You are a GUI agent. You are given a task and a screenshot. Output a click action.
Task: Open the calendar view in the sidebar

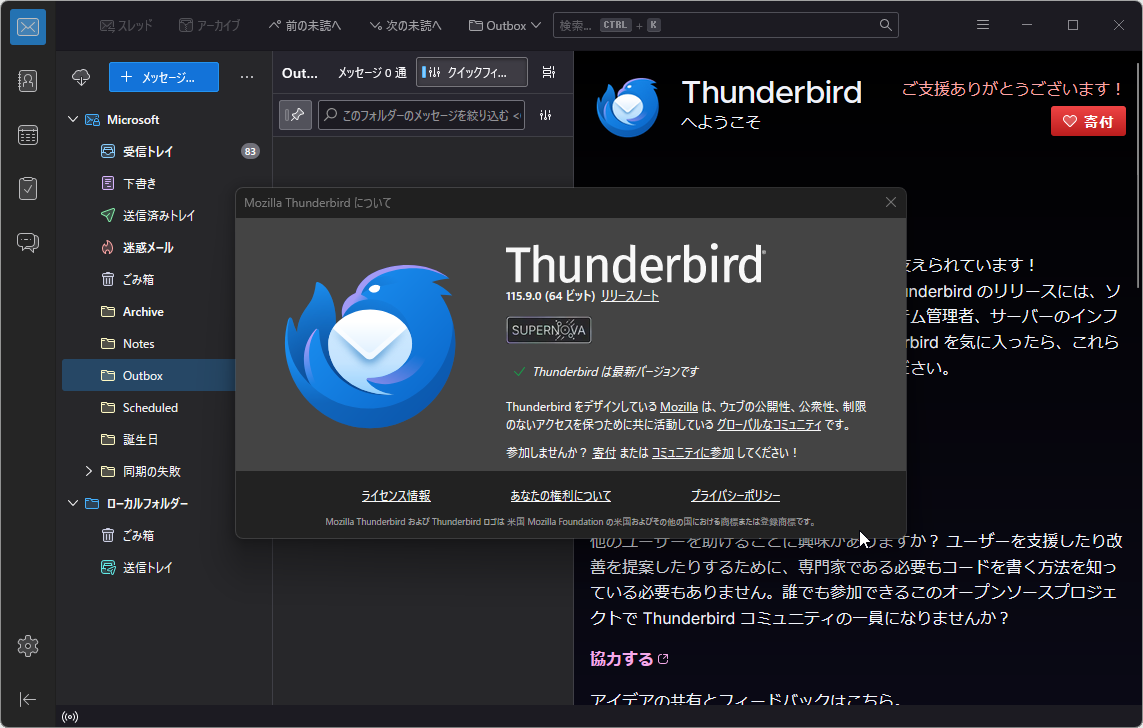click(x=27, y=134)
